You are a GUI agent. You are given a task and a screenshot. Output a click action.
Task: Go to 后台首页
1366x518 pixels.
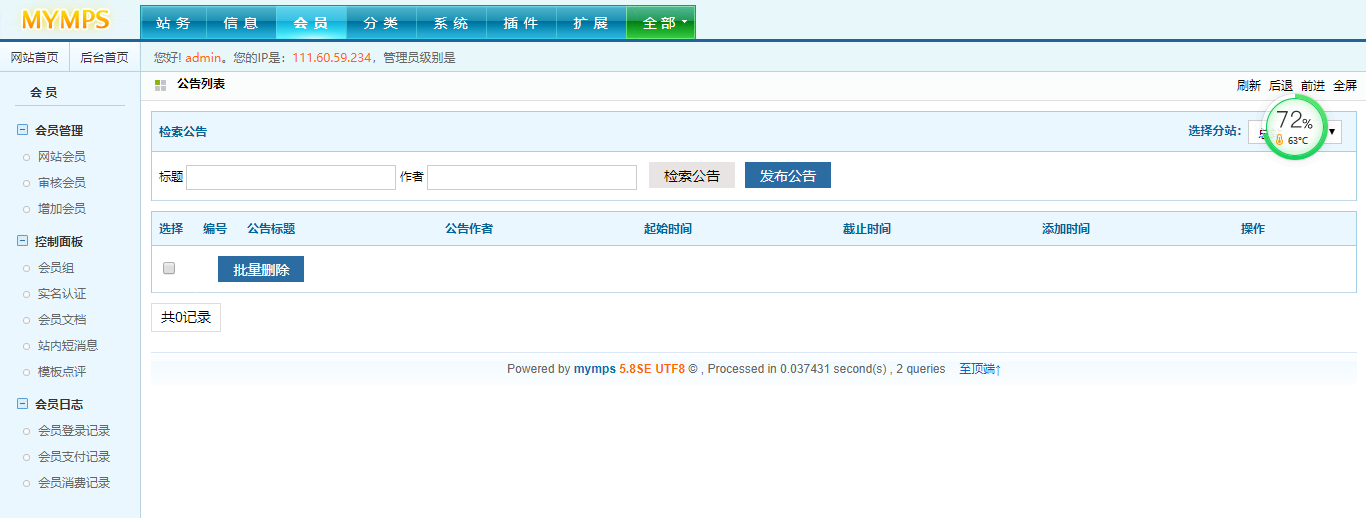click(104, 58)
